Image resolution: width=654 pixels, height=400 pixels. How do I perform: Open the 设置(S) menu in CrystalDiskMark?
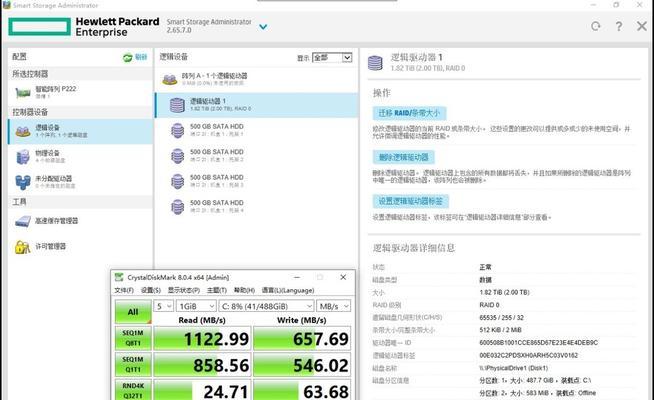tap(151, 290)
